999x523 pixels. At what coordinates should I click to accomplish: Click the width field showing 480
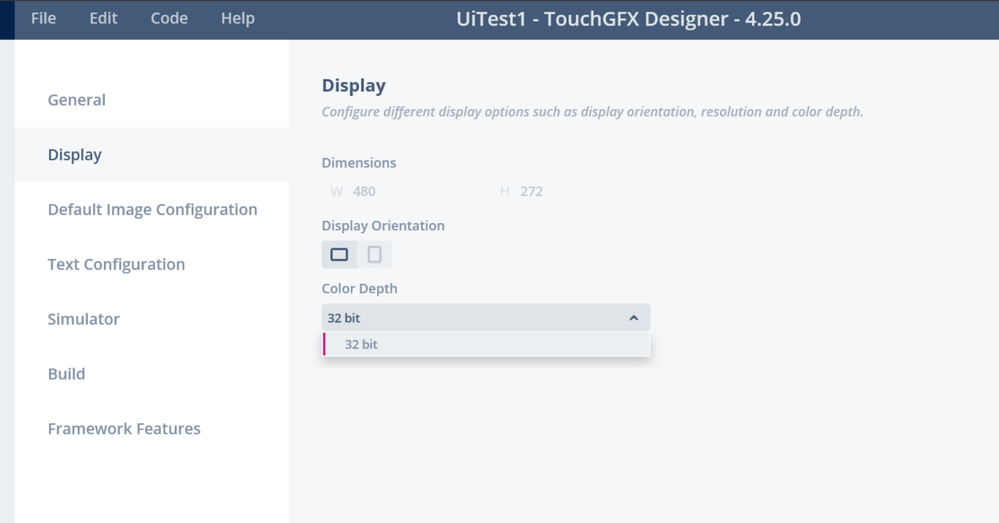(401, 192)
